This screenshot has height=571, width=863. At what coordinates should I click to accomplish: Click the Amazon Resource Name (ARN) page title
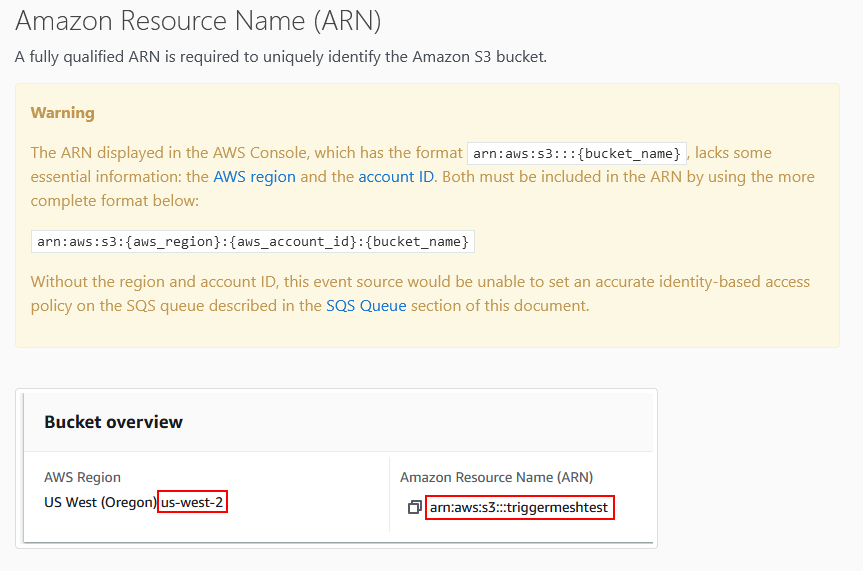[x=198, y=21]
